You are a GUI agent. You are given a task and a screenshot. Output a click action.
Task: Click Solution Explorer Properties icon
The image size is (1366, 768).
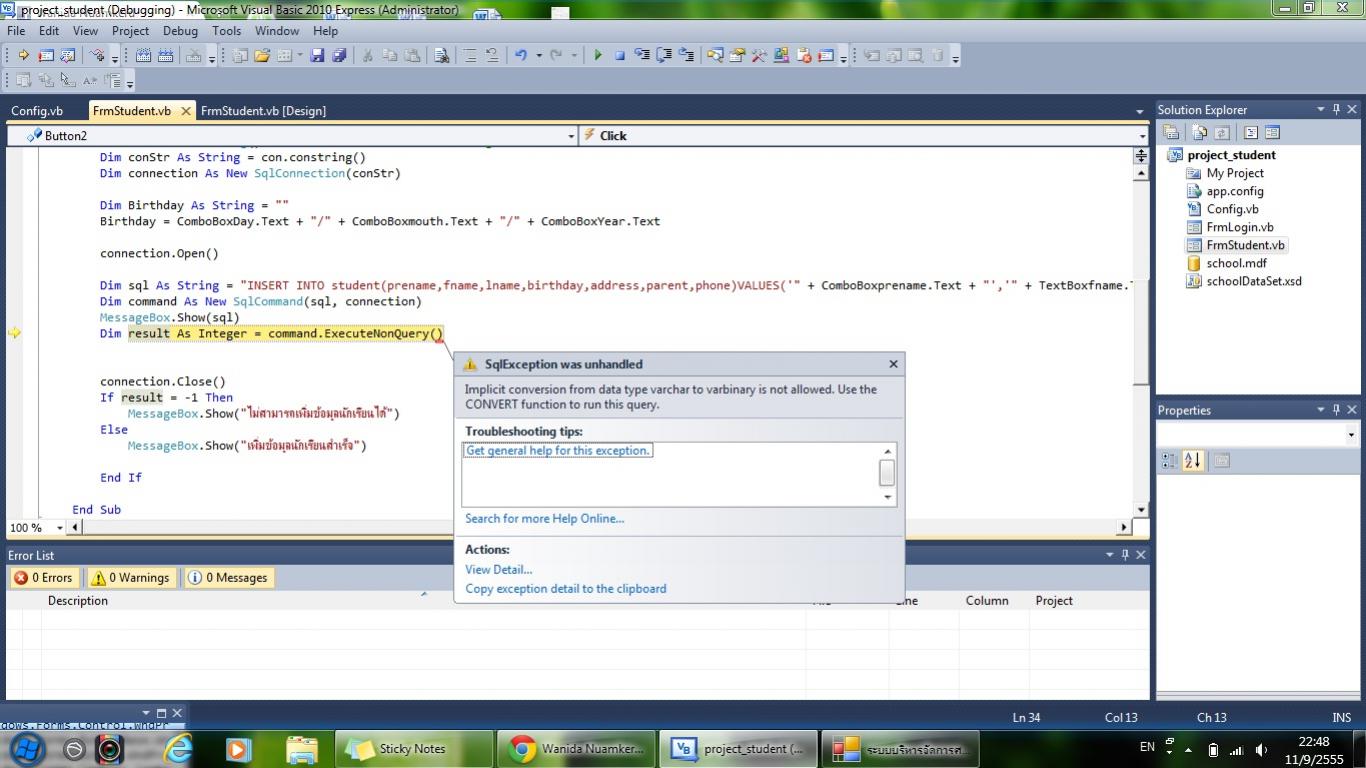coord(1170,132)
